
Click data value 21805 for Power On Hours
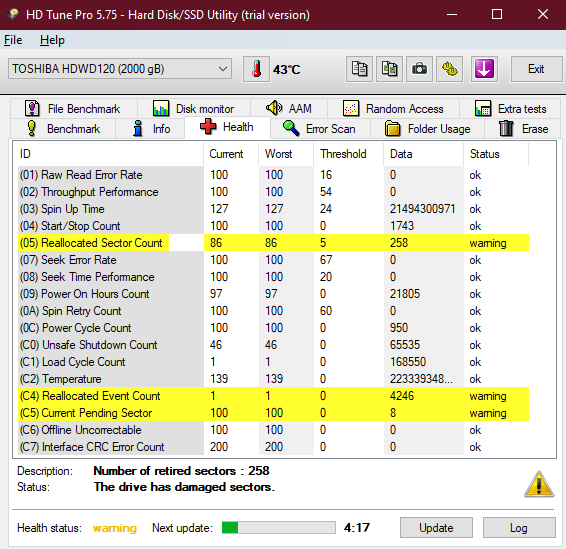tap(405, 294)
